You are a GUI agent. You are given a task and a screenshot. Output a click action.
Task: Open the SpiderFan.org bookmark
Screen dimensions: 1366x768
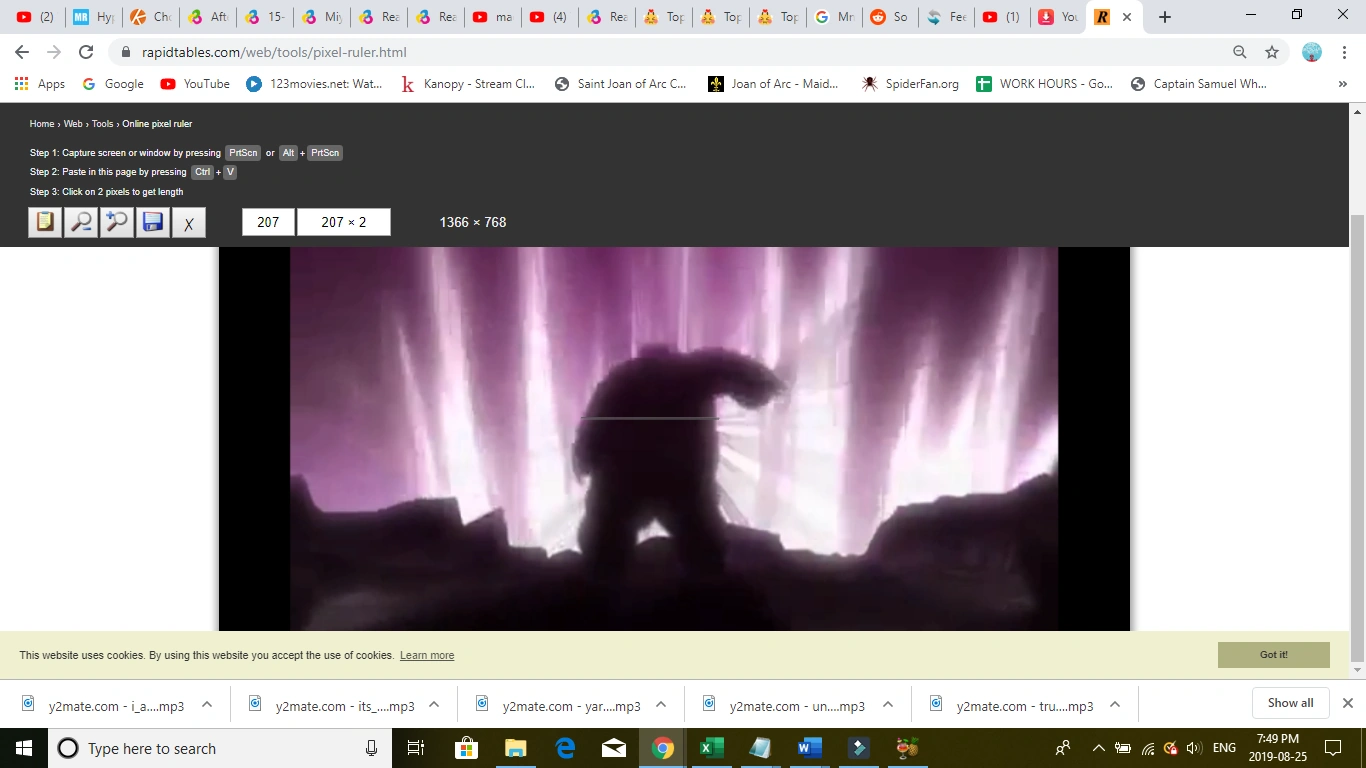pyautogui.click(x=910, y=84)
